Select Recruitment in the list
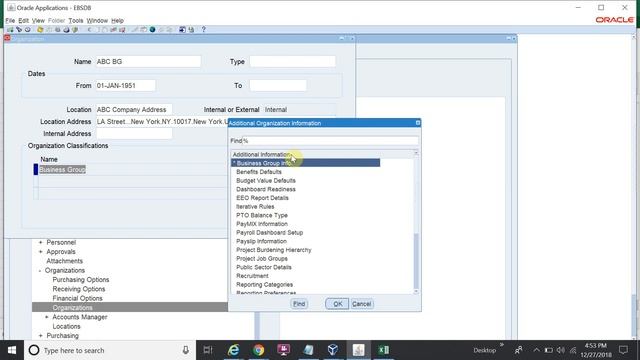Viewport: 640px width, 360px height. pyautogui.click(x=252, y=276)
